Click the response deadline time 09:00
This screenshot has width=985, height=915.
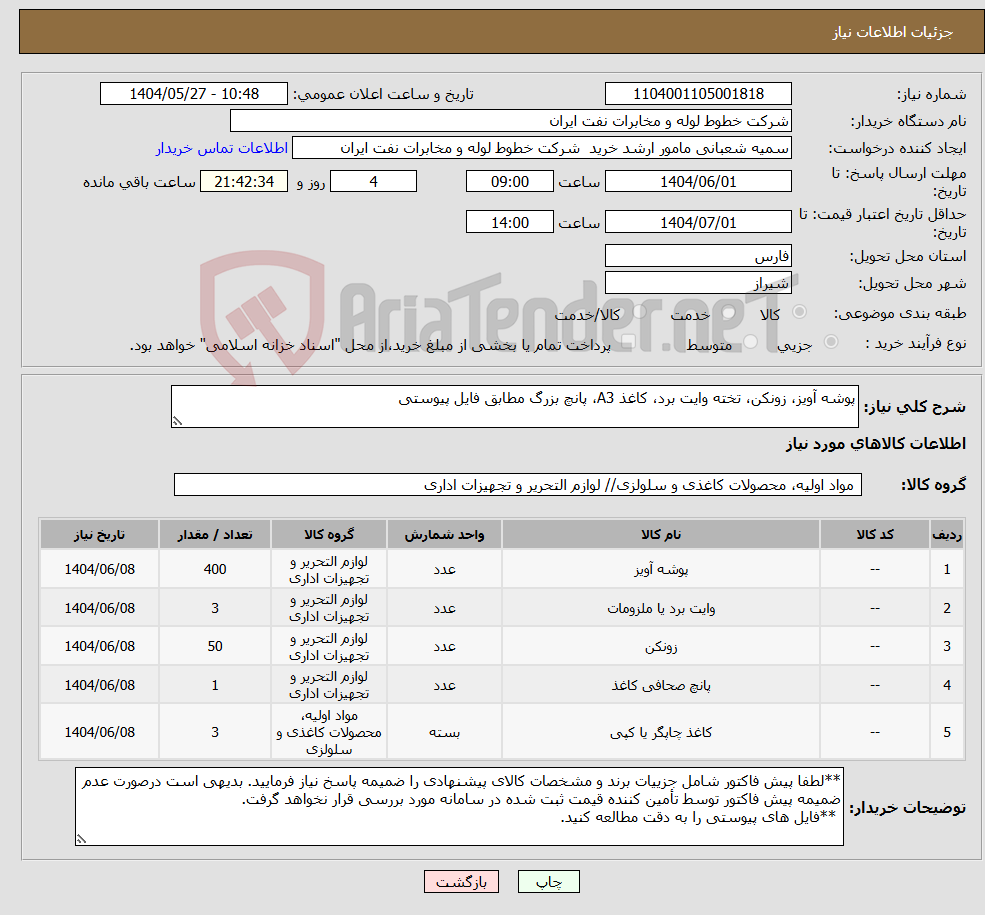pos(509,181)
